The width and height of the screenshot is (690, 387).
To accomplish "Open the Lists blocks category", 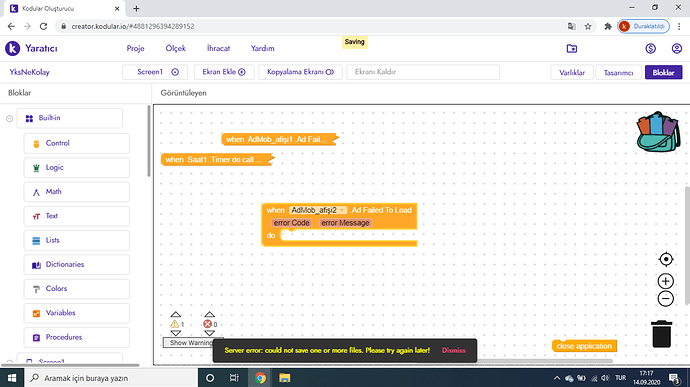I will coord(77,240).
